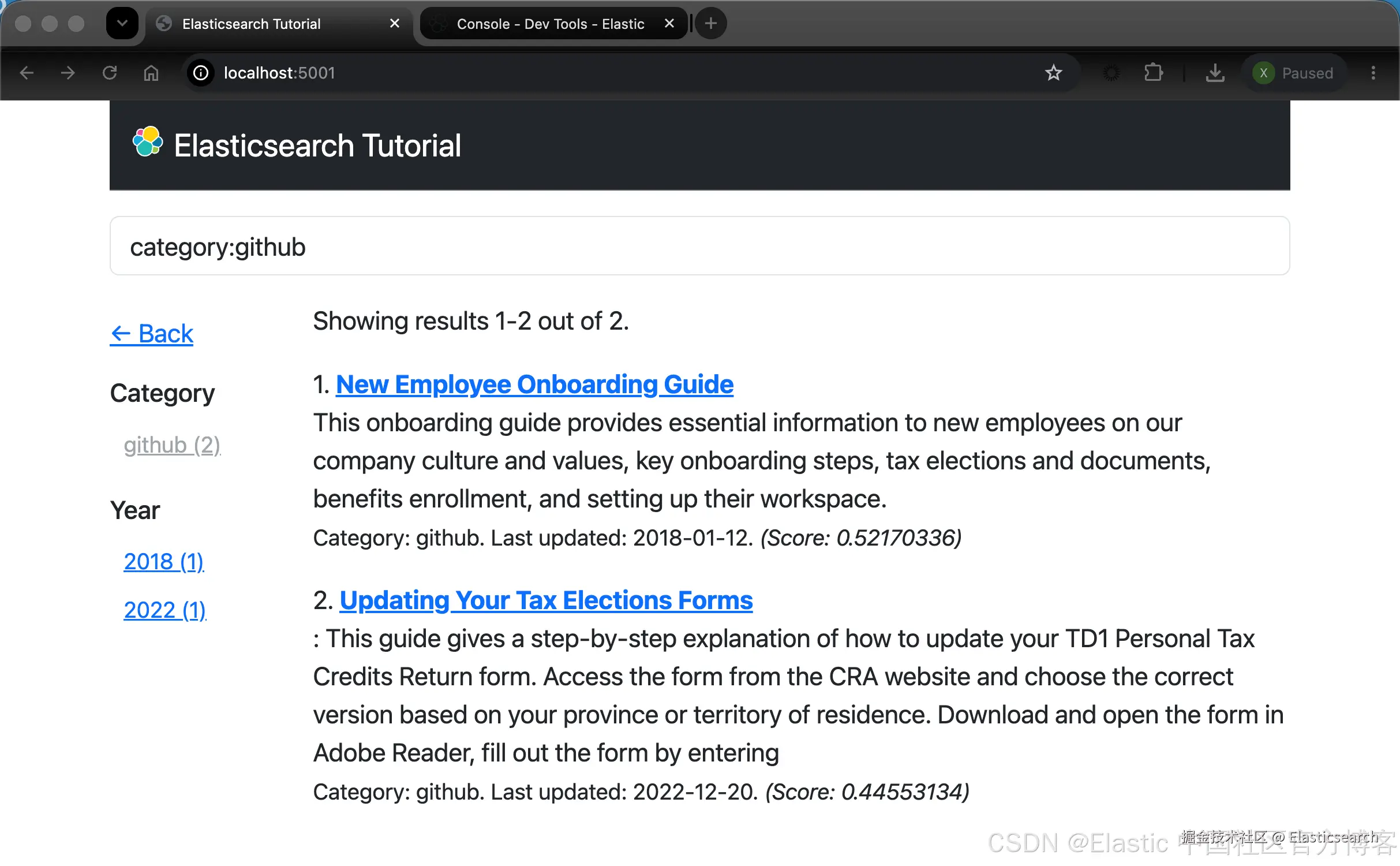View site information for localhost

[201, 73]
